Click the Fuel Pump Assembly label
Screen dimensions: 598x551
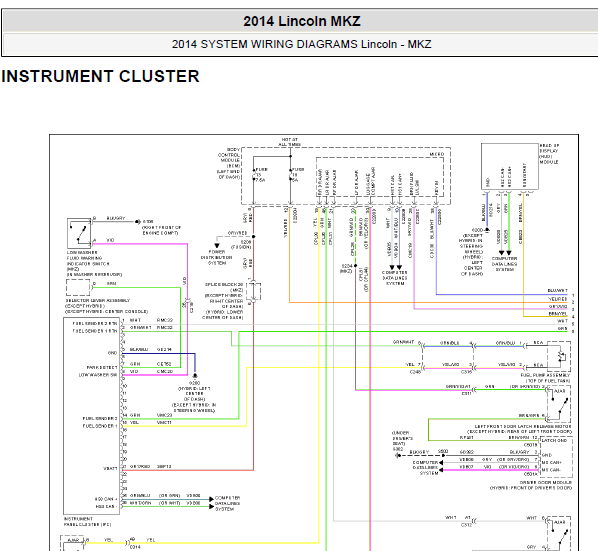(545, 378)
